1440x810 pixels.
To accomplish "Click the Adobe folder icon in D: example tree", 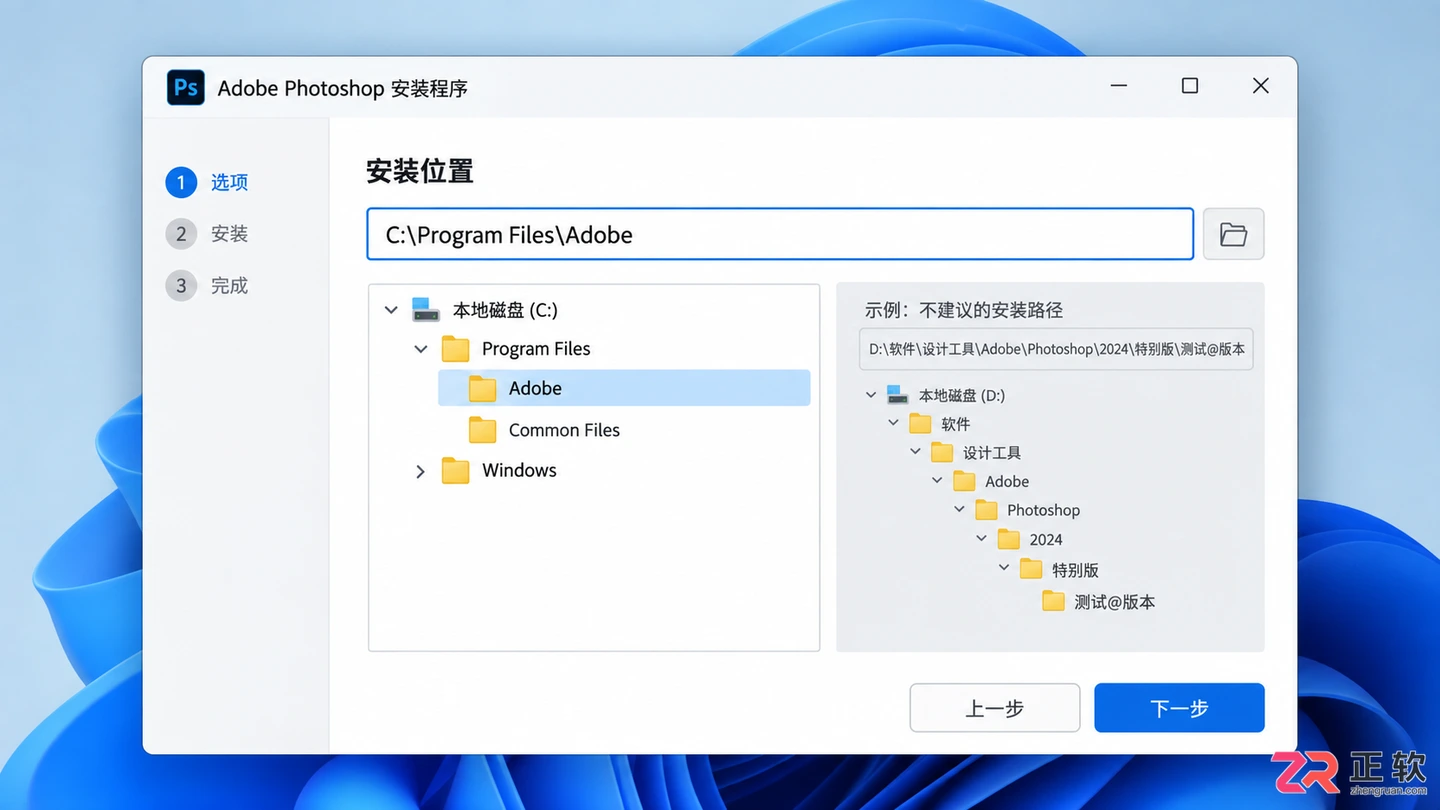I will [x=964, y=482].
